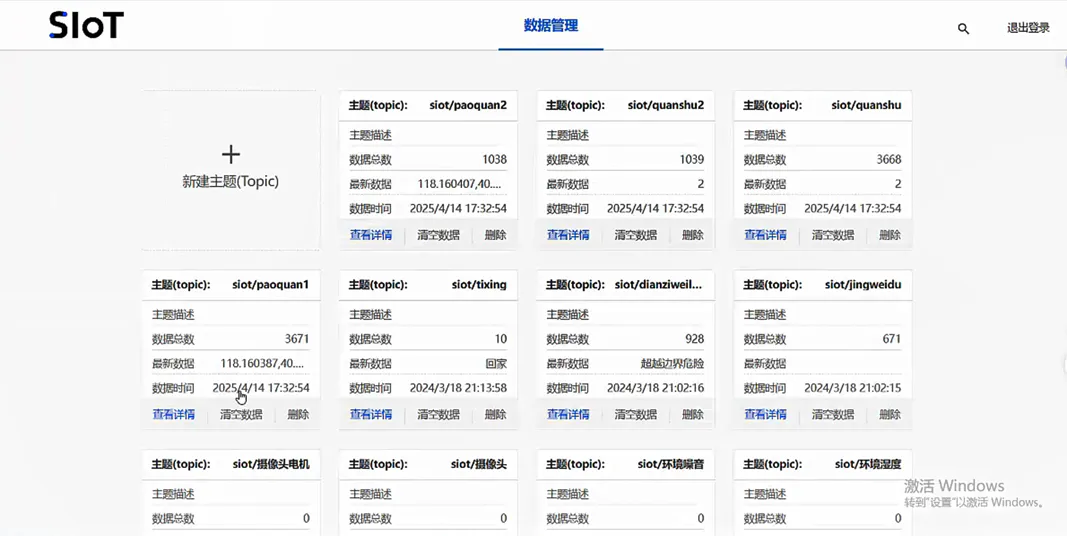This screenshot has height=536, width=1067.
Task: Clear data of siot/tixing
Action: (x=438, y=414)
